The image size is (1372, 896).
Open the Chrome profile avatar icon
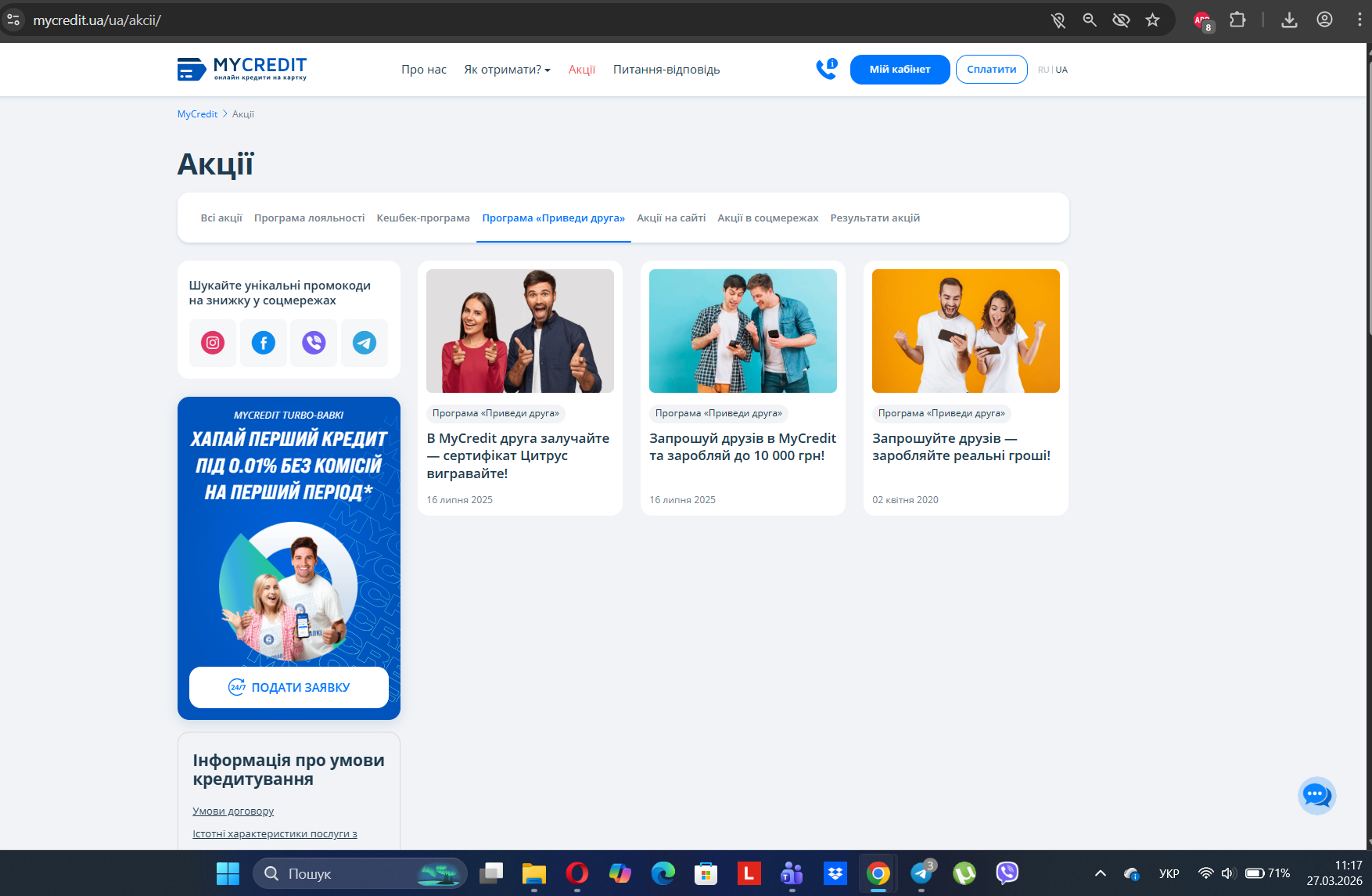[1324, 20]
